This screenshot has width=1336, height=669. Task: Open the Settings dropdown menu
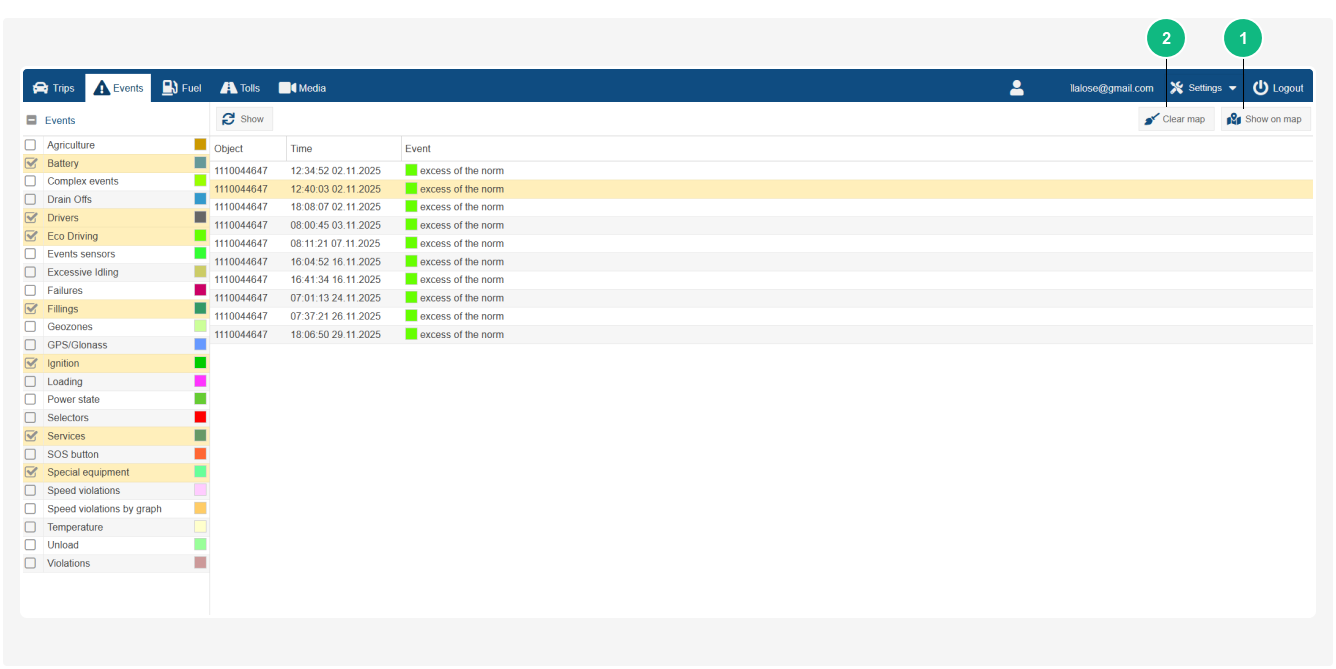pyautogui.click(x=1204, y=88)
